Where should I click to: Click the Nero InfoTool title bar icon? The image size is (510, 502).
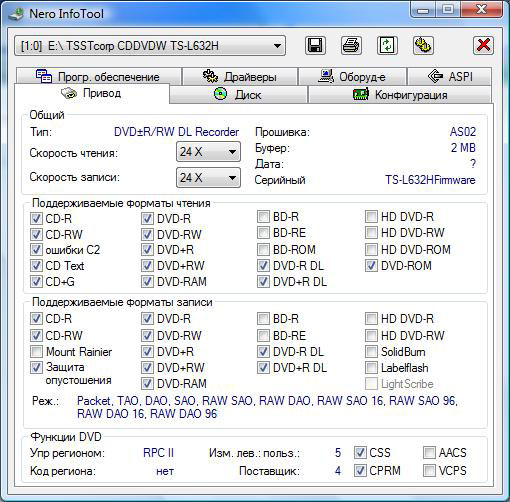pos(15,14)
